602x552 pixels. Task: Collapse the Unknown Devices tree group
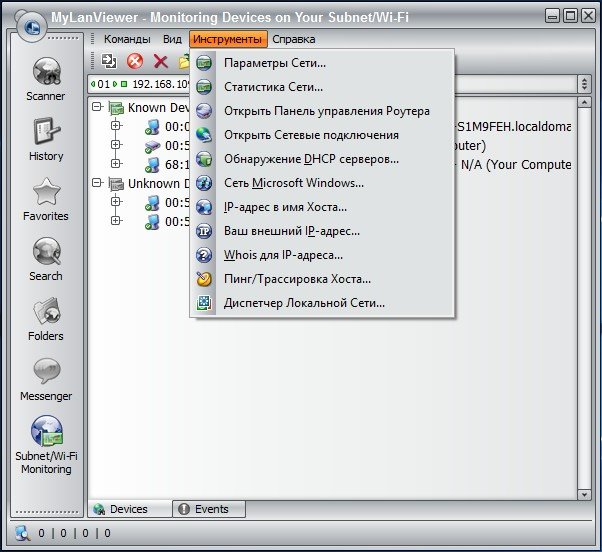click(98, 183)
